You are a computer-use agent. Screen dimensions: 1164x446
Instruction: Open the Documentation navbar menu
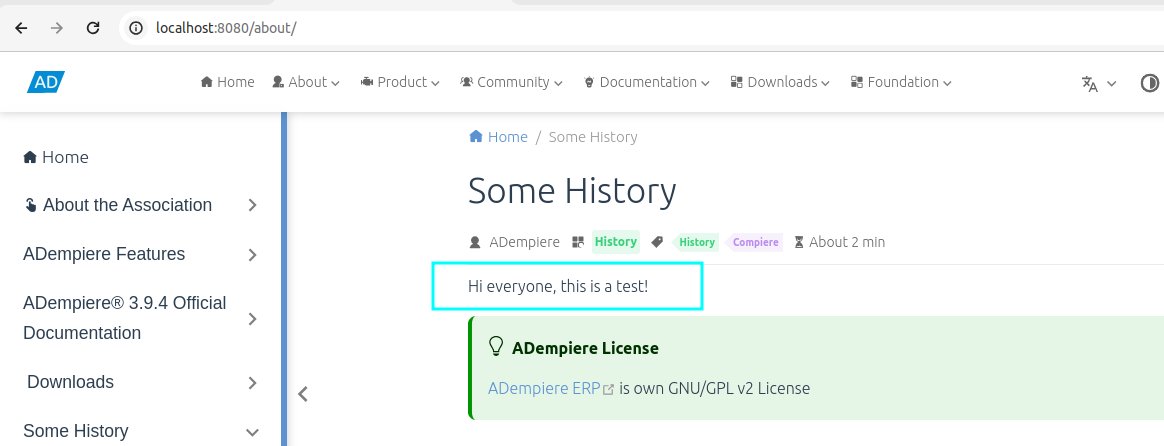click(x=647, y=82)
